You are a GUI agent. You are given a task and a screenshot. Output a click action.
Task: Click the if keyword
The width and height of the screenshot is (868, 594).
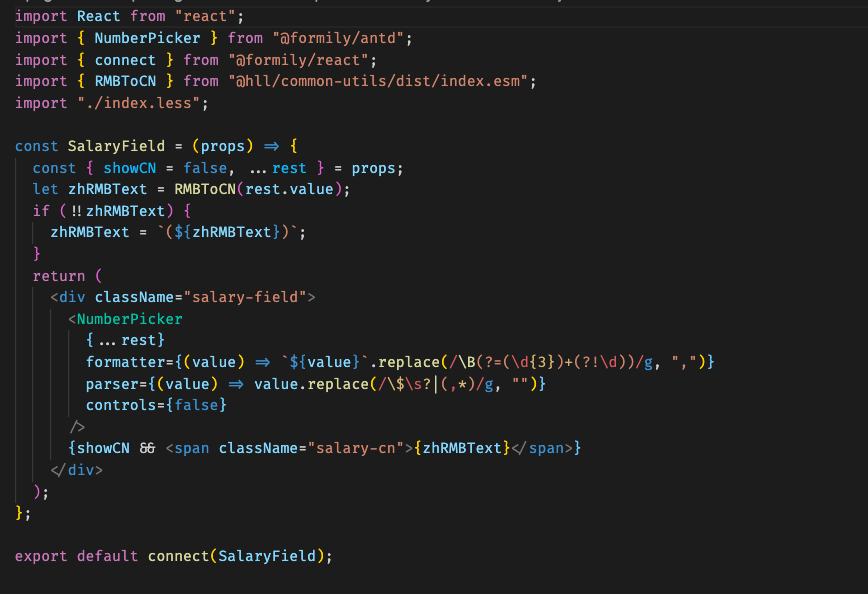tap(41, 211)
